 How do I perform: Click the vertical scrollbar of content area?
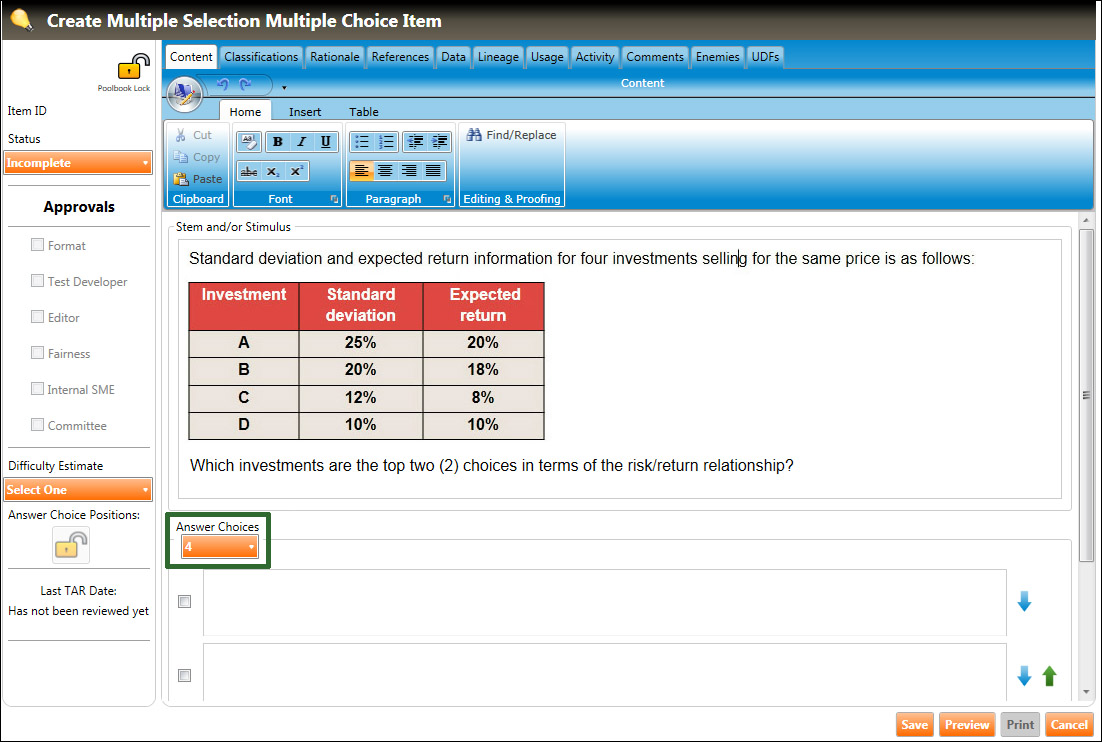click(1086, 395)
